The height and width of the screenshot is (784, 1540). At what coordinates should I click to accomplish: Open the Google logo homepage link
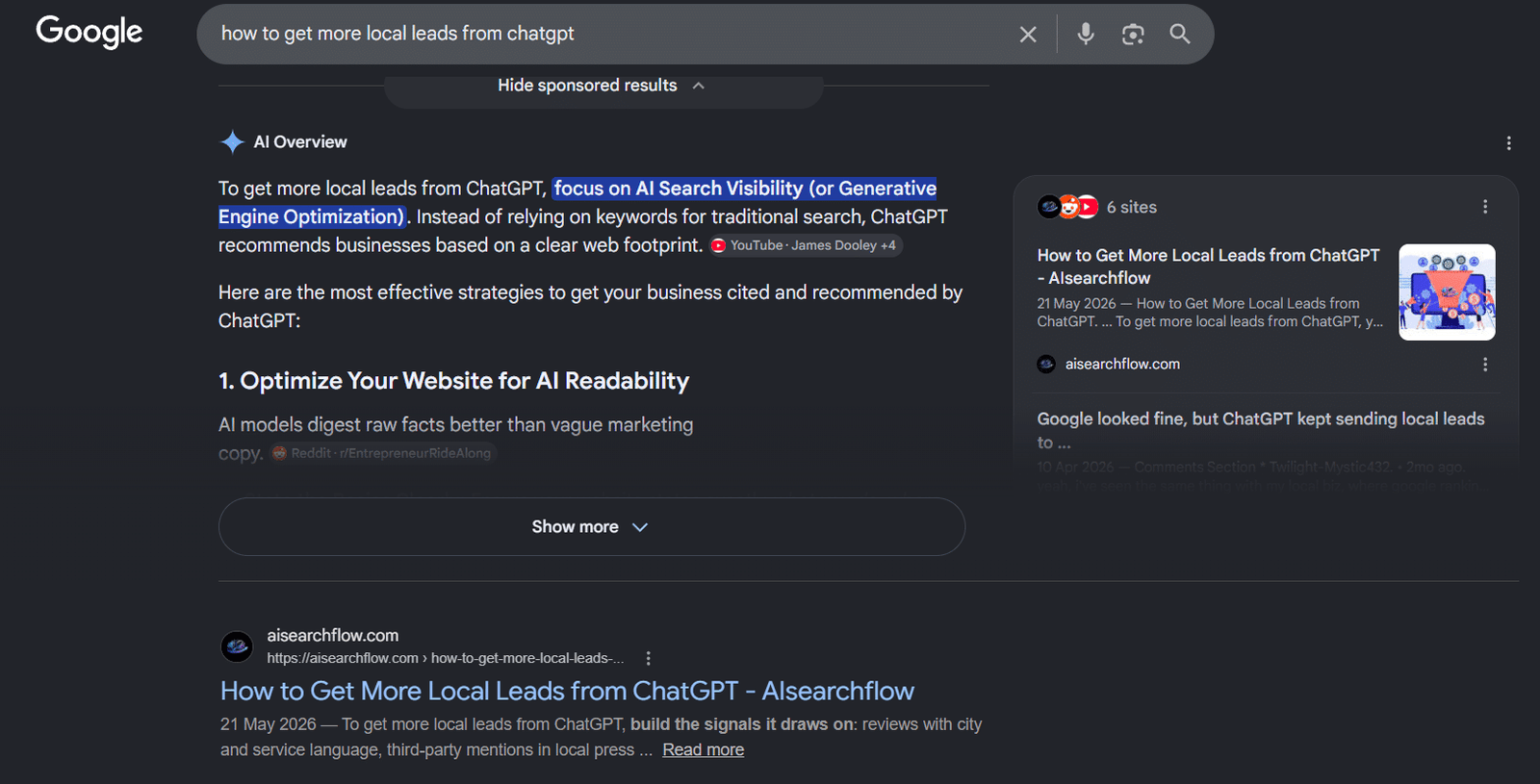coord(90,32)
